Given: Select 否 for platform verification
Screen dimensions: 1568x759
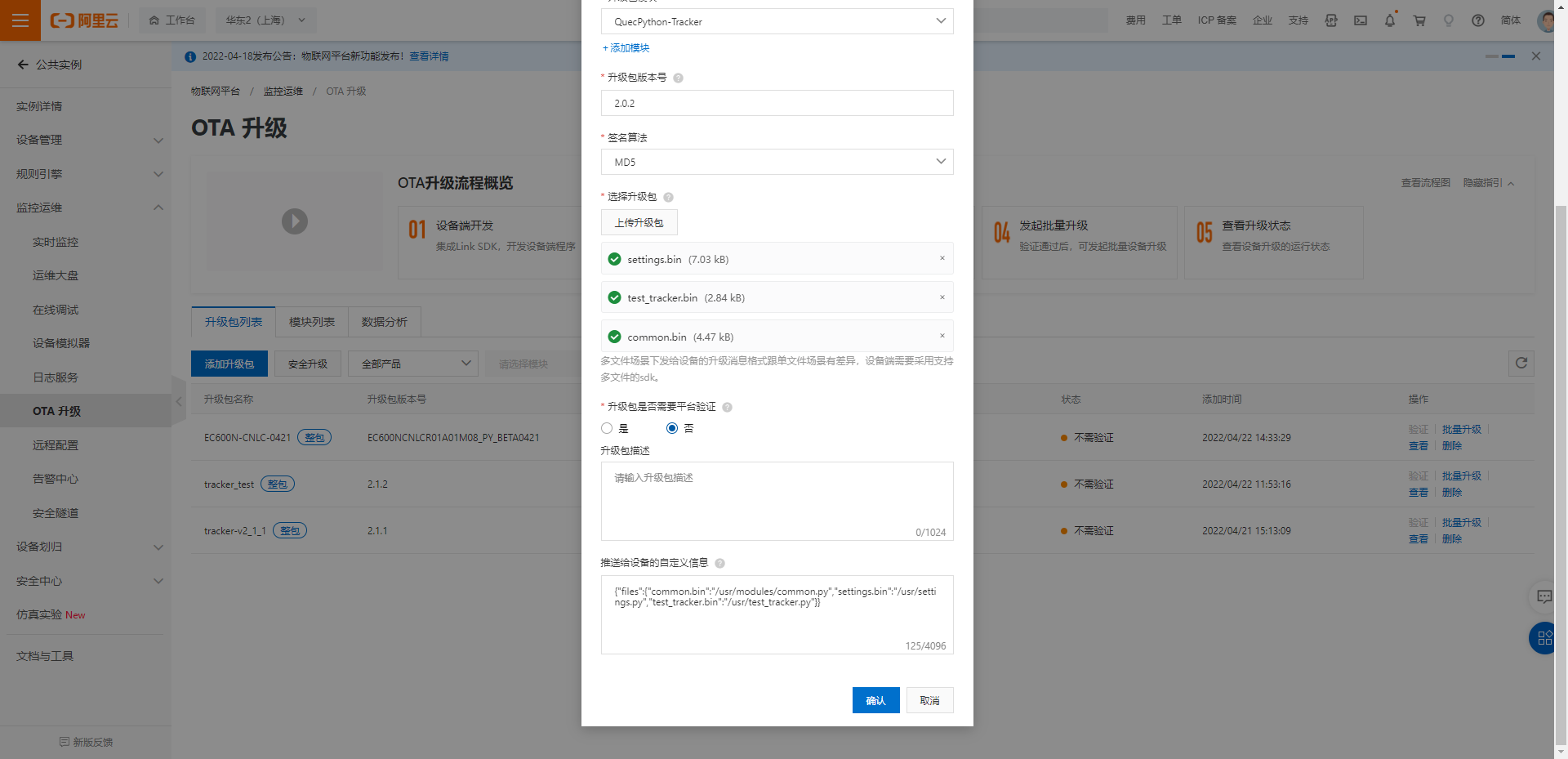Looking at the screenshot, I should 672,428.
